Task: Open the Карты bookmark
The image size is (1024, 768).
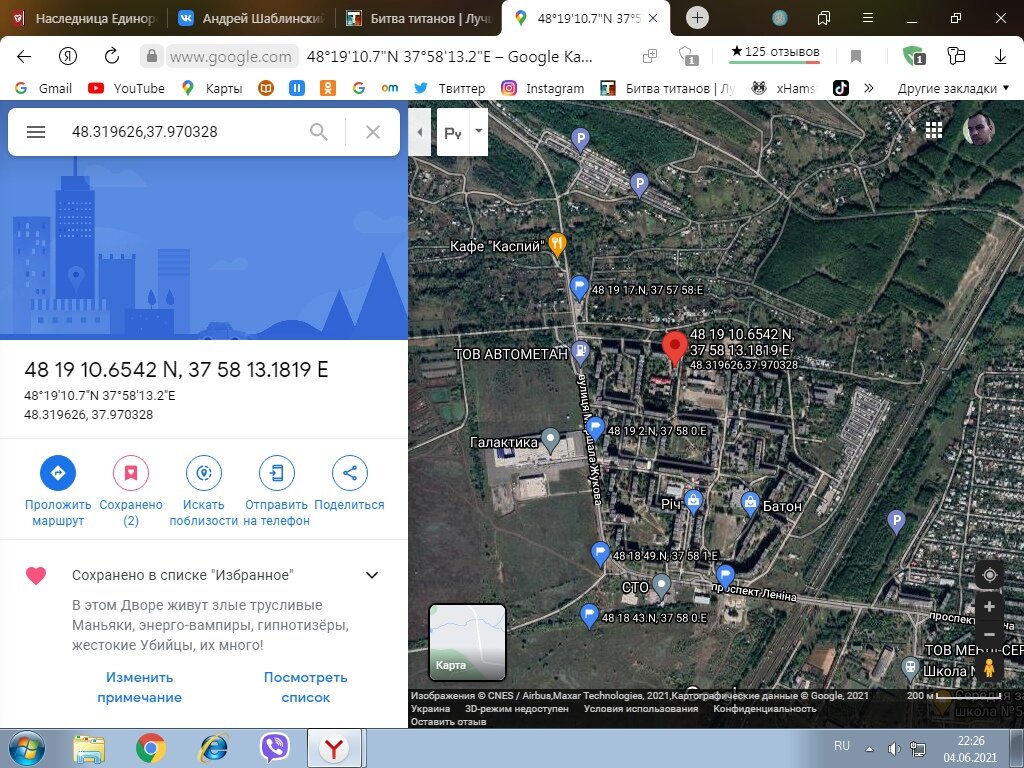Action: pyautogui.click(x=212, y=88)
